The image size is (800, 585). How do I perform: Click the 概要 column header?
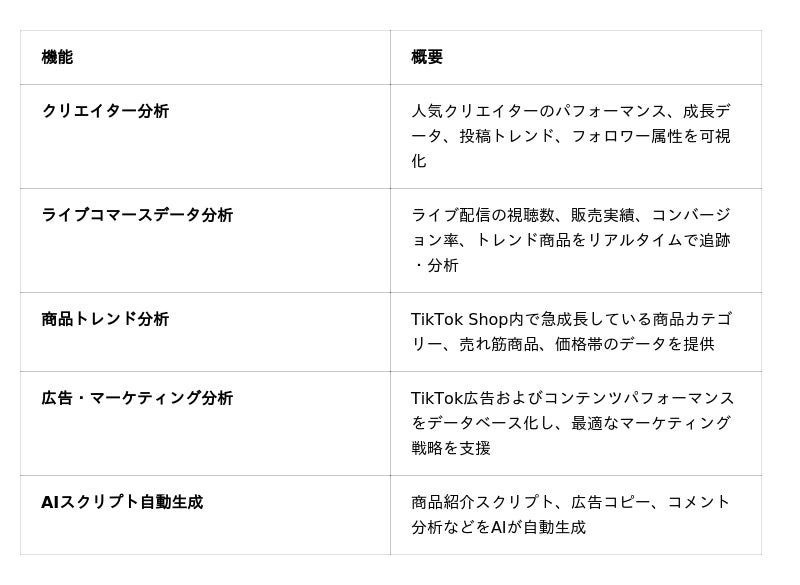427,57
